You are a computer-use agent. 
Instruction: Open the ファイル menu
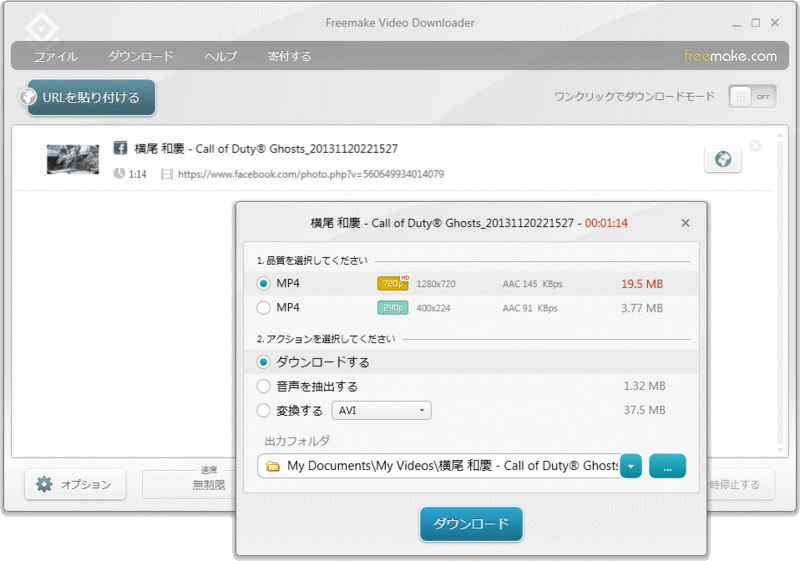tap(56, 56)
